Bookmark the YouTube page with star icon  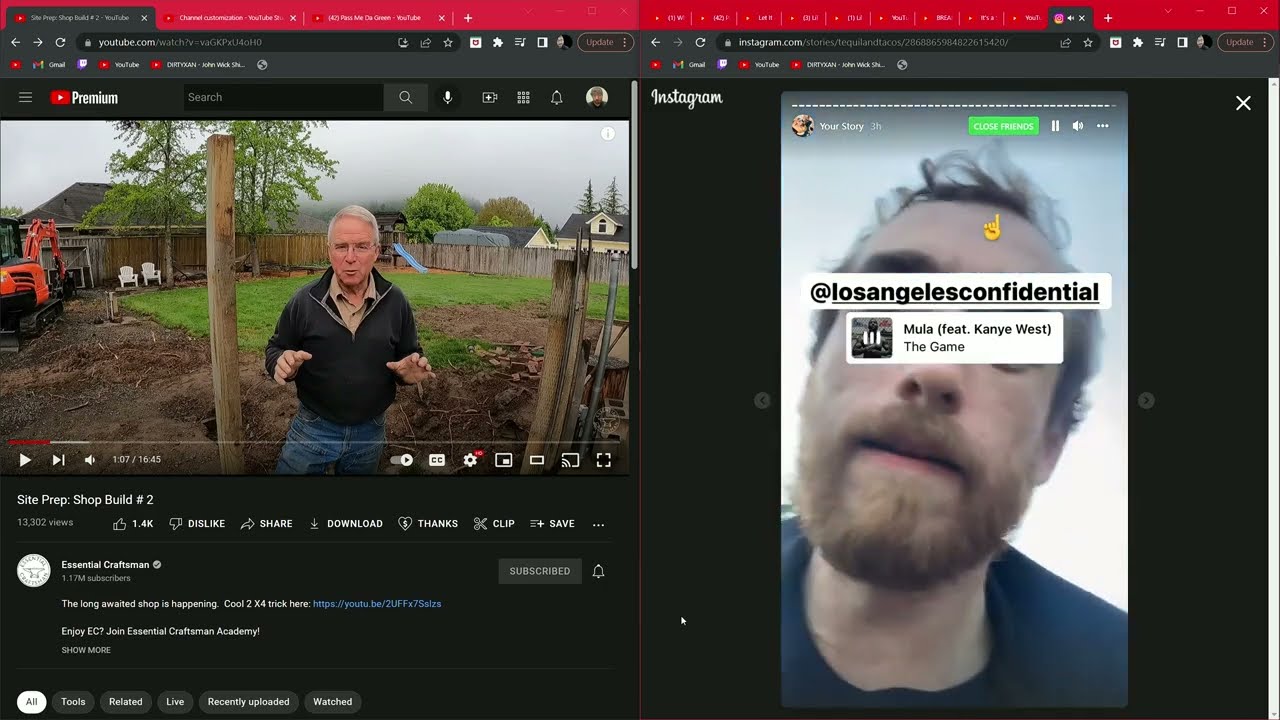(448, 42)
